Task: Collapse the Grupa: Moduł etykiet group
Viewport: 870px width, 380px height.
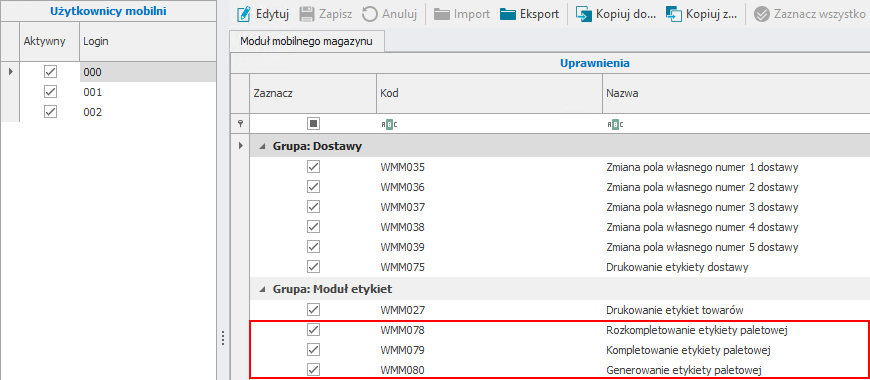Action: [x=261, y=290]
